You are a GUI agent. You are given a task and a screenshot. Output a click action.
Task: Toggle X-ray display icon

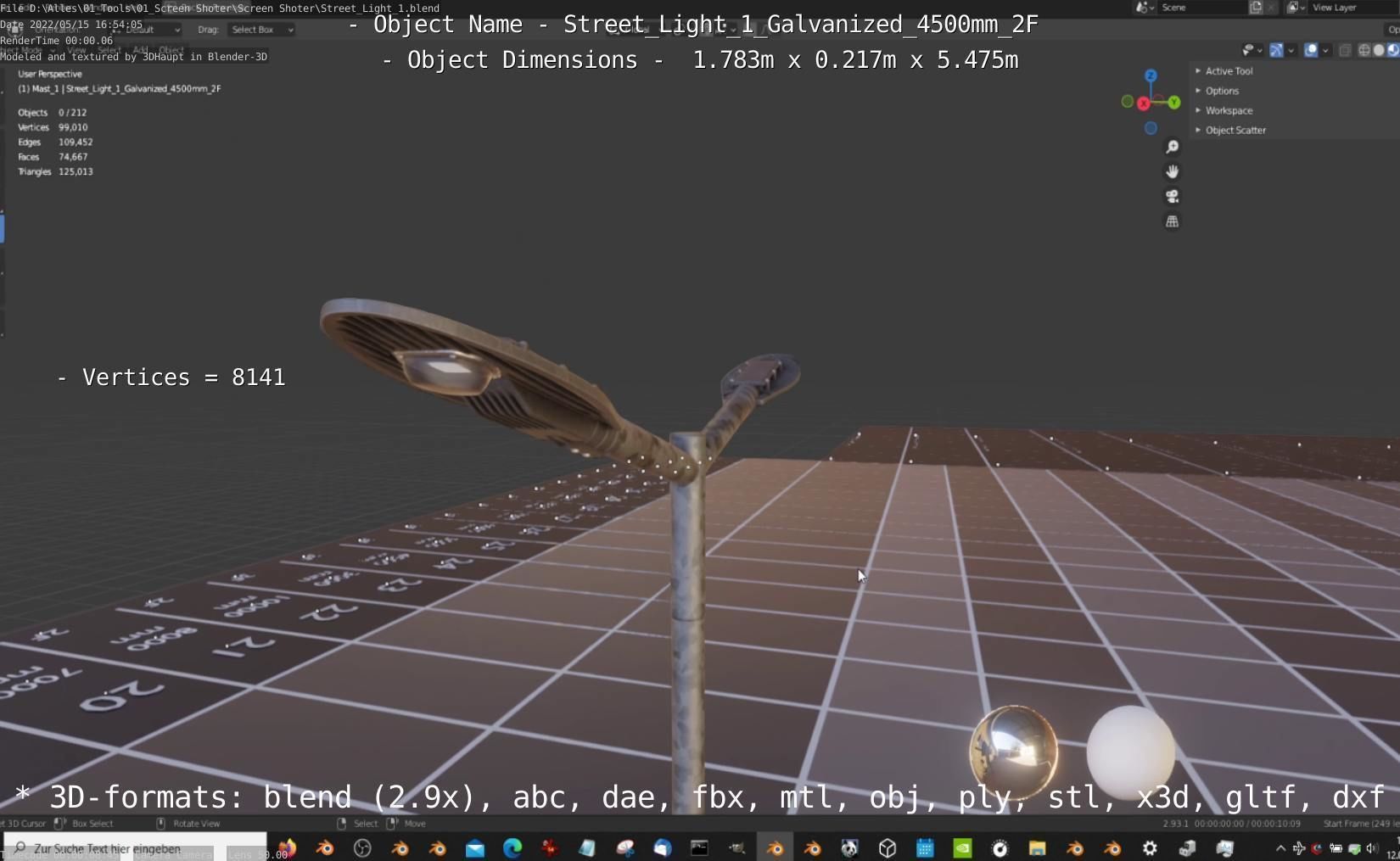coord(1345,50)
